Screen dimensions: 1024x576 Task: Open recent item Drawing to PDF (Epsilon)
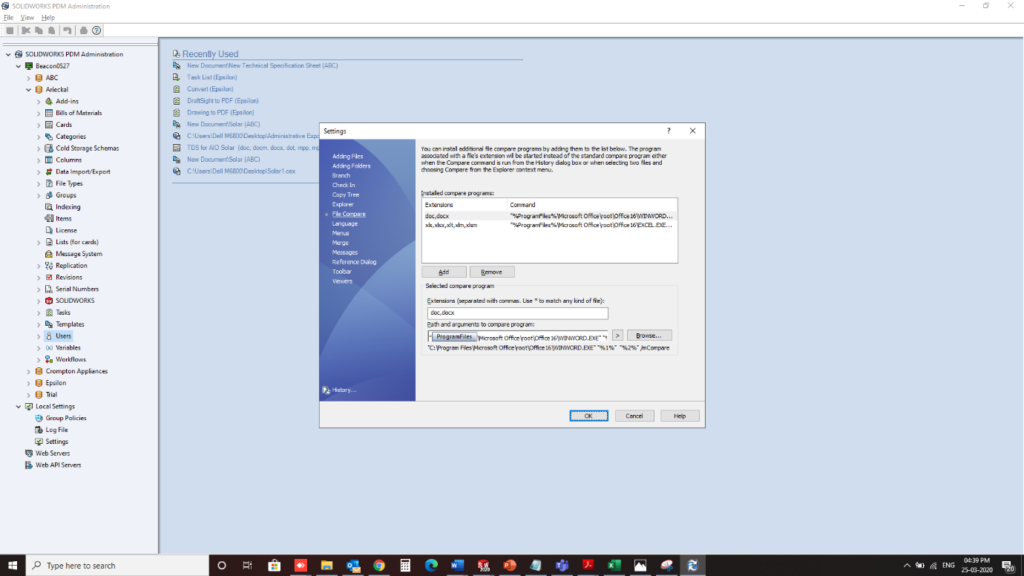click(220, 113)
